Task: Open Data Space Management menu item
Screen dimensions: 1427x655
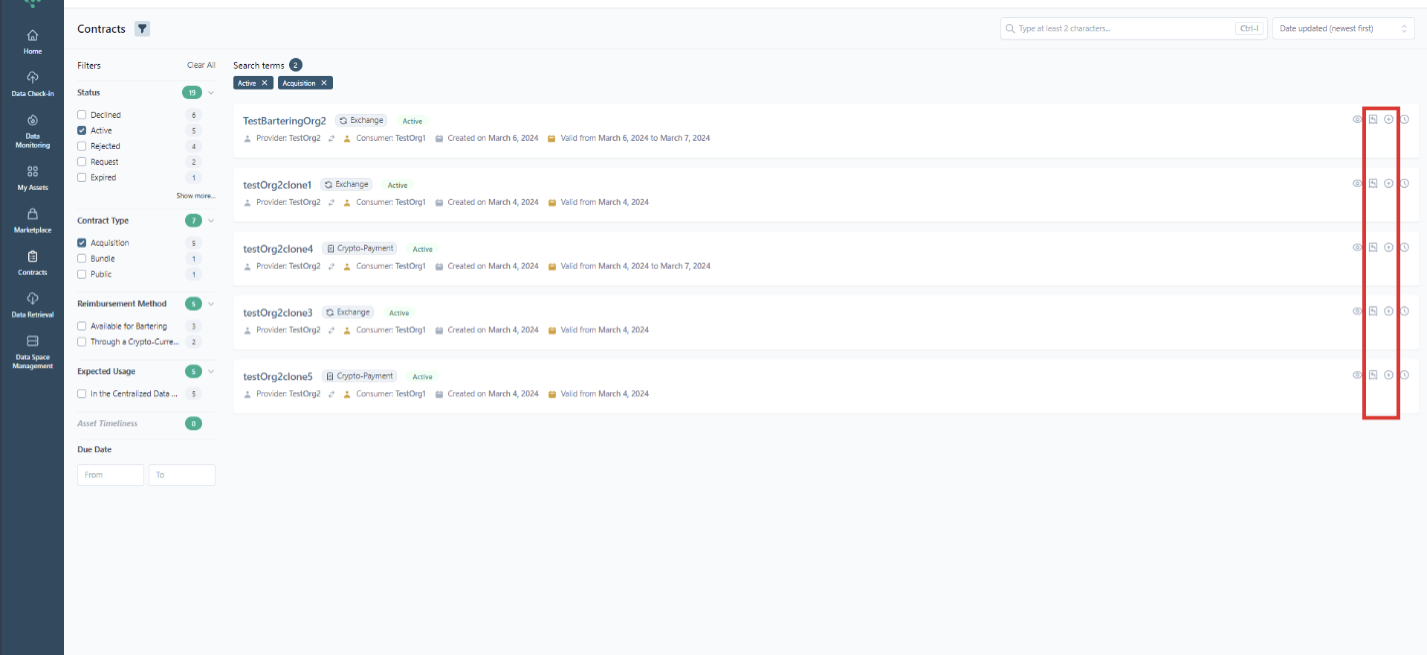Action: coord(32,350)
